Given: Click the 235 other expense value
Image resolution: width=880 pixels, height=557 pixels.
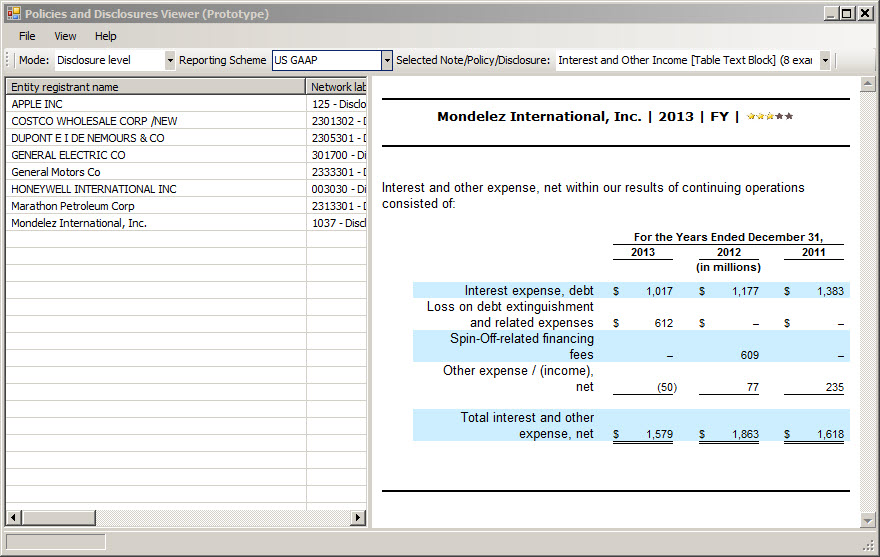Looking at the screenshot, I should tap(835, 387).
